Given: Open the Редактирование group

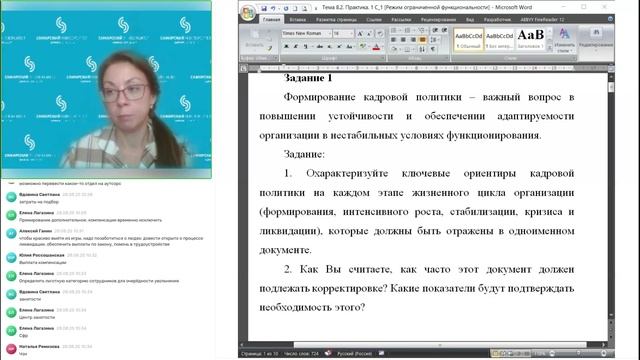Looking at the screenshot, I should click(596, 39).
